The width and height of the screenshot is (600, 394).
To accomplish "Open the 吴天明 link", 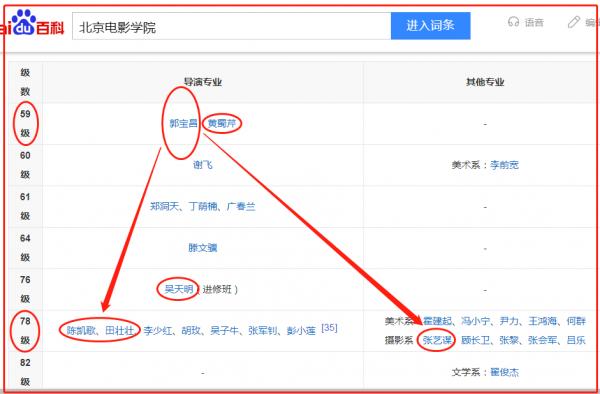I will click(x=178, y=289).
